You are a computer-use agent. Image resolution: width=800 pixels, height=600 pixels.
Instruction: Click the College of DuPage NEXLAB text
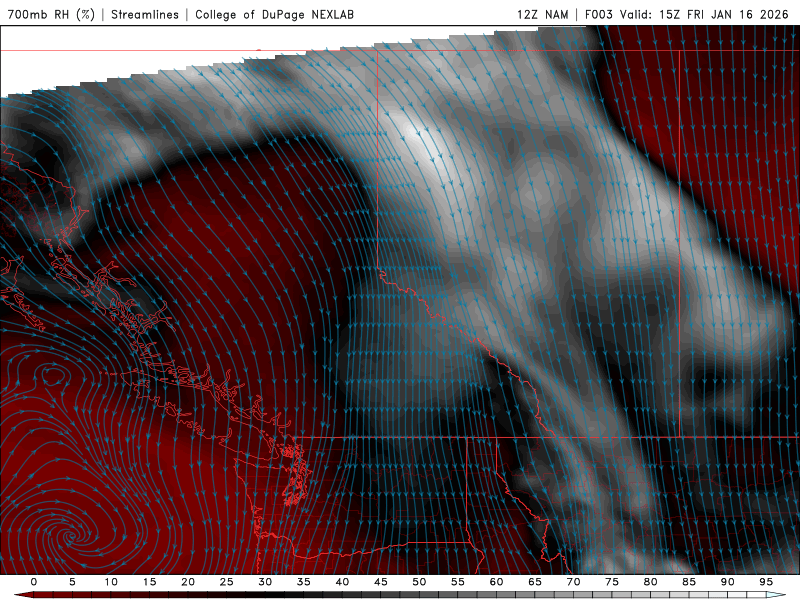pyautogui.click(x=274, y=14)
